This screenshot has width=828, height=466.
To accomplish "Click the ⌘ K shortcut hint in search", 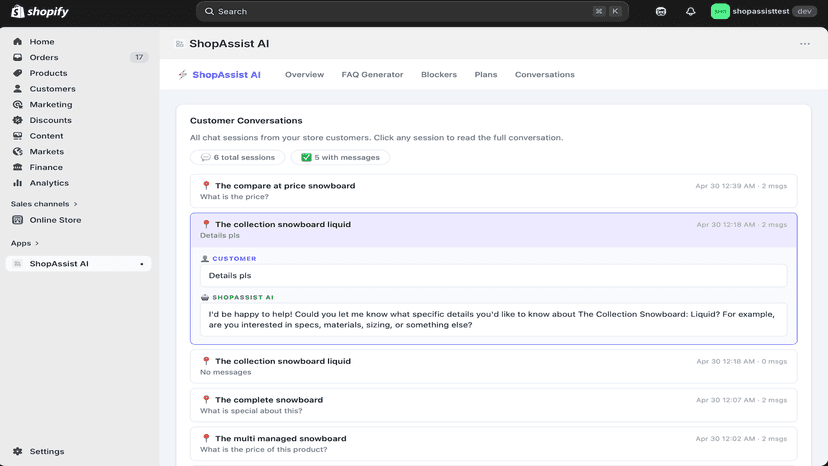I will pos(607,11).
